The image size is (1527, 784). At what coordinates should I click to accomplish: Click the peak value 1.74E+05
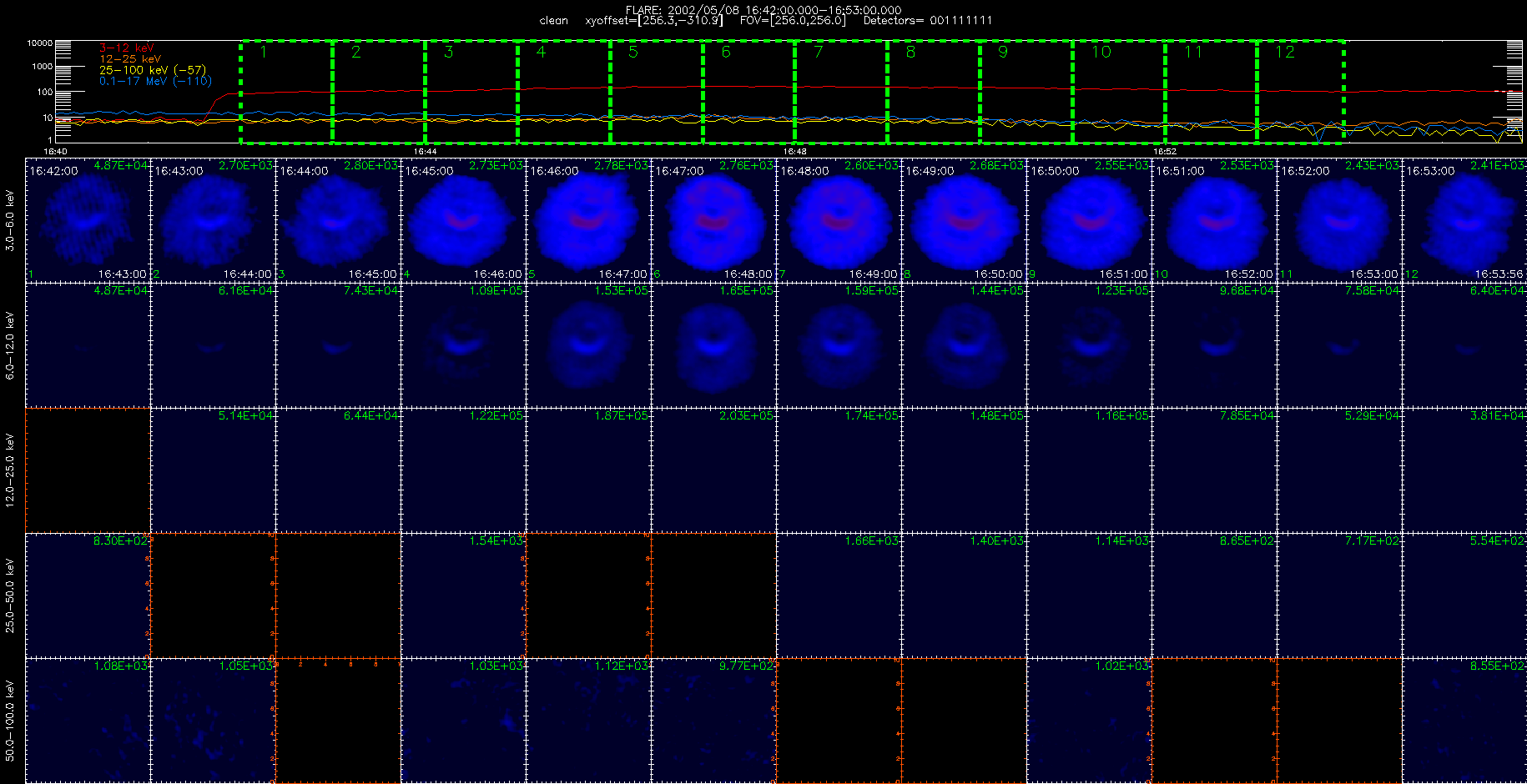point(872,416)
